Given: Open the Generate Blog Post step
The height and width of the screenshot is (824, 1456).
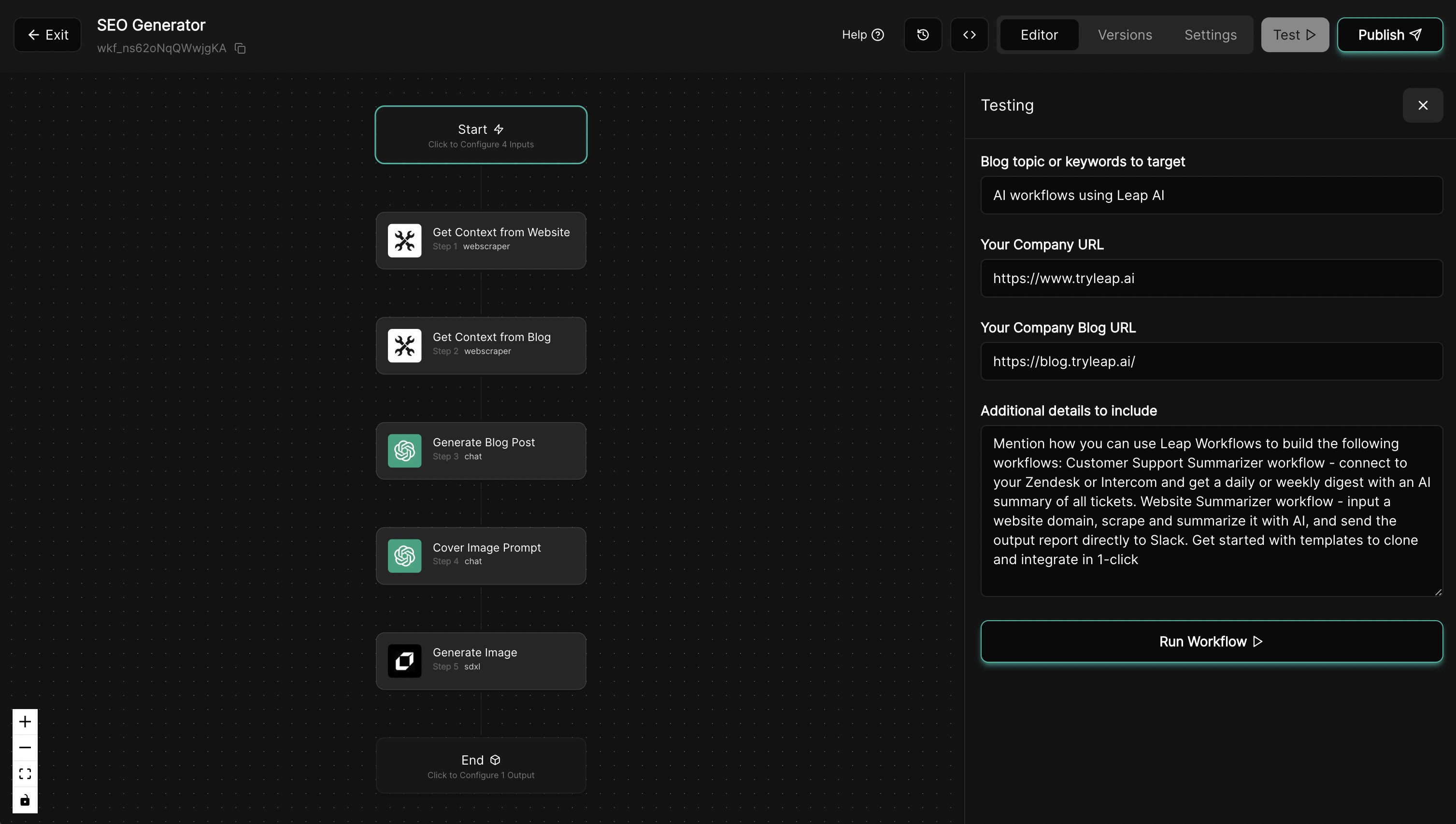Looking at the screenshot, I should point(481,451).
